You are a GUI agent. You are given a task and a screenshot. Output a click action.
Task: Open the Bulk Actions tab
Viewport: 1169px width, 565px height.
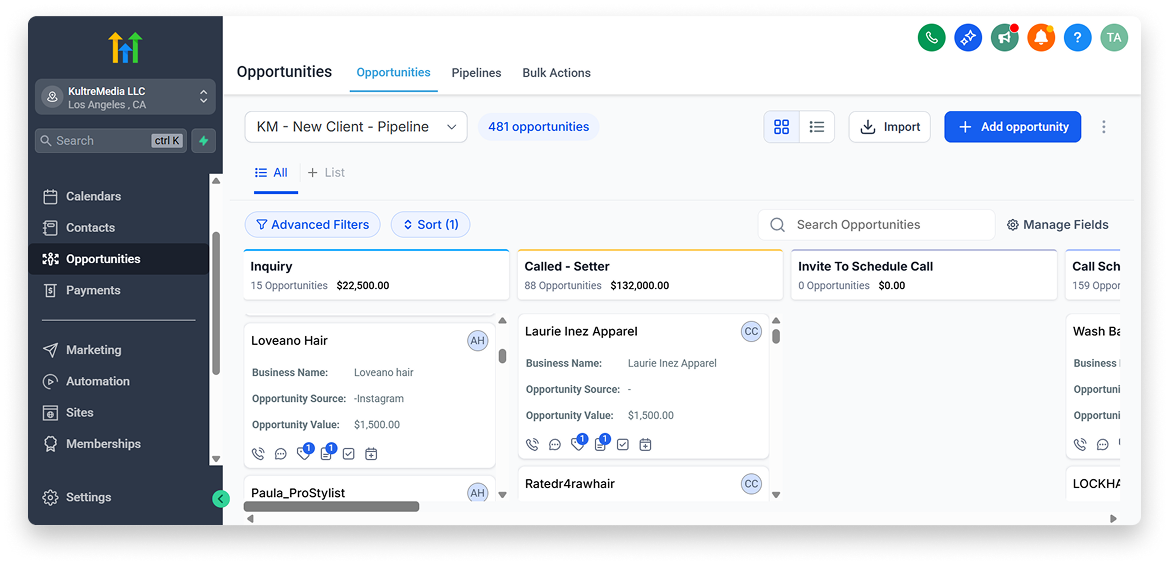coord(556,73)
